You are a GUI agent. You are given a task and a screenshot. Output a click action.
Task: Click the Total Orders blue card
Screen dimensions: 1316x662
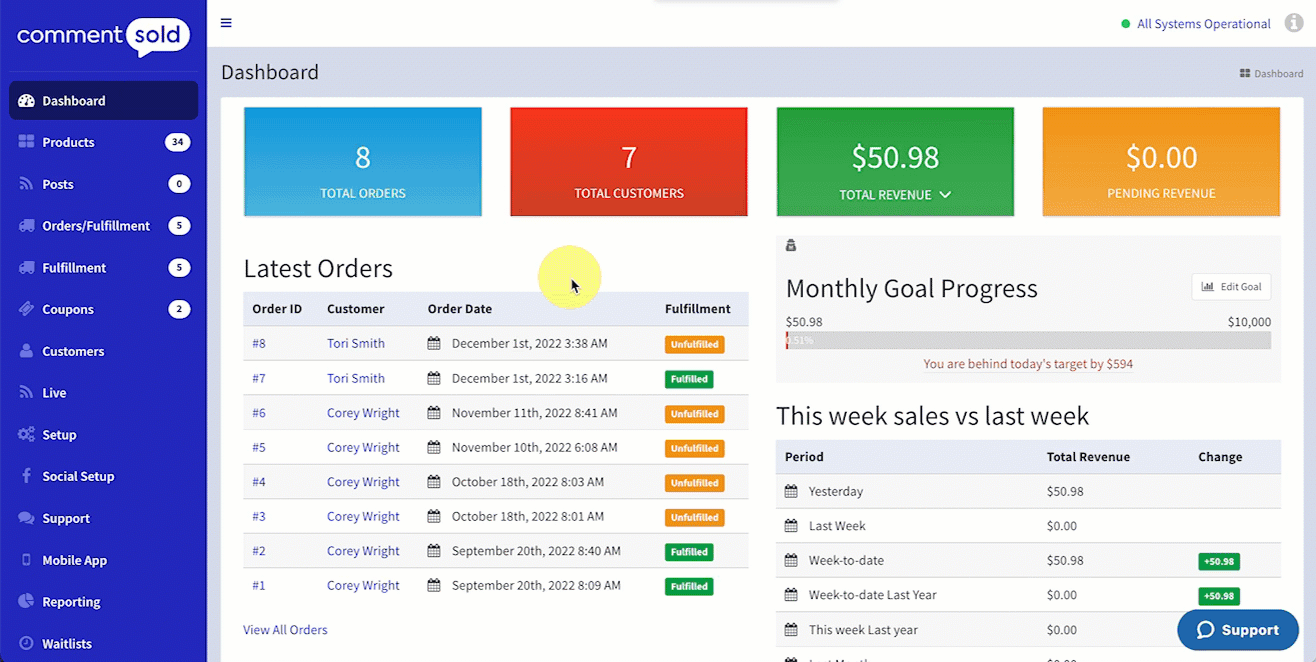pos(363,162)
